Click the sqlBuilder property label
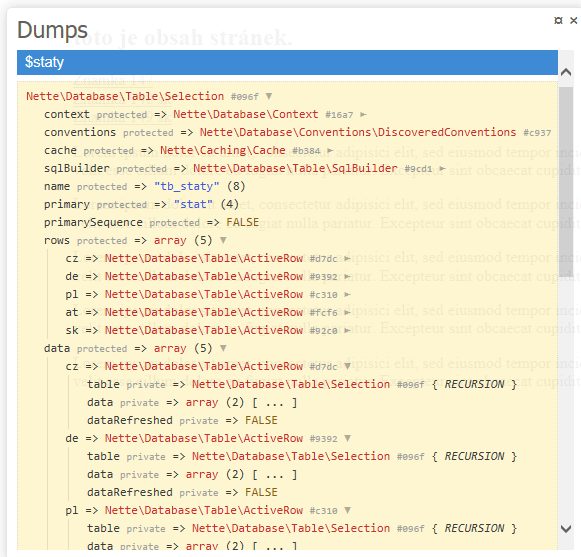This screenshot has height=557, width=581. click(77, 169)
